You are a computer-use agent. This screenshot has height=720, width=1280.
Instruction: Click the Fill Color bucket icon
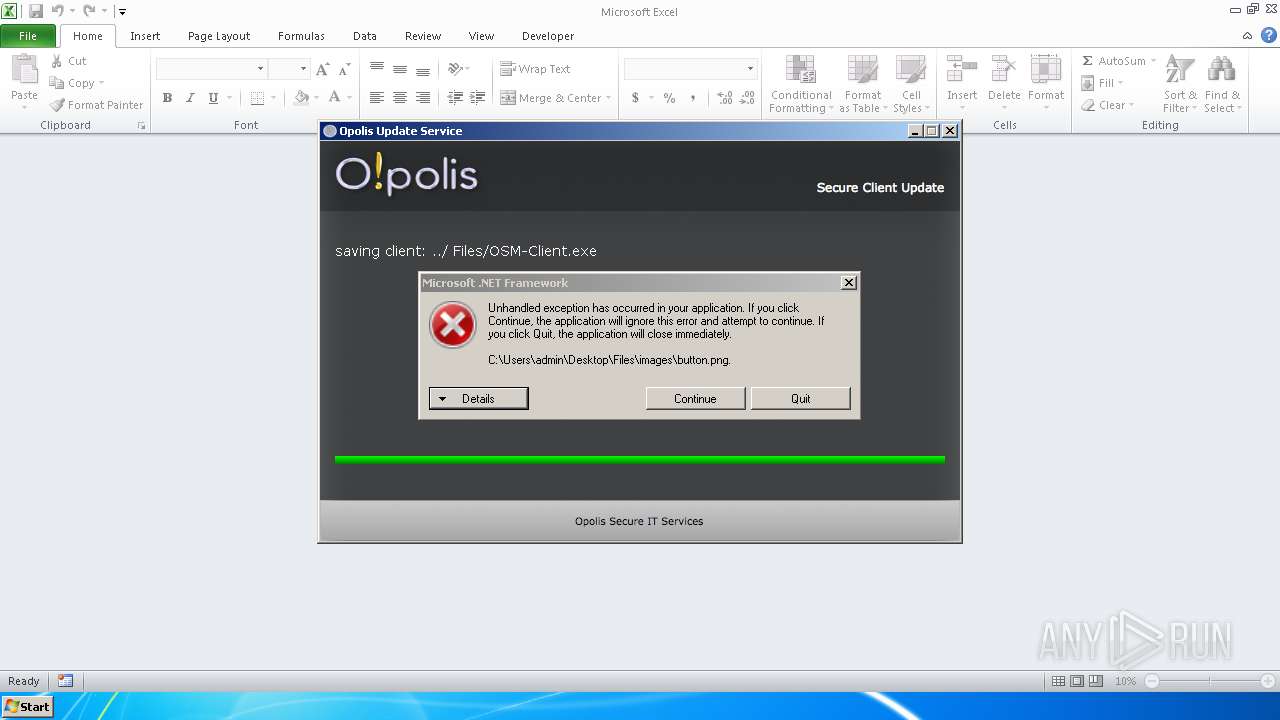click(x=301, y=98)
